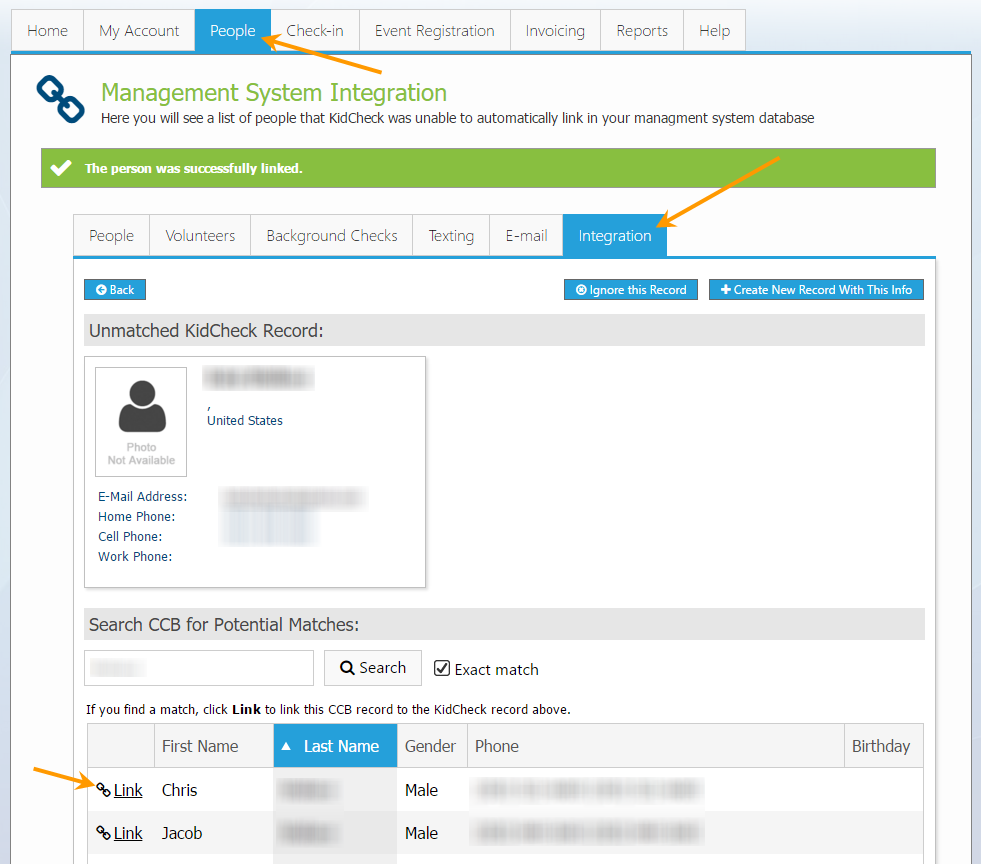Click the 'Work Phone:' label
This screenshot has height=864, width=981.
click(135, 556)
